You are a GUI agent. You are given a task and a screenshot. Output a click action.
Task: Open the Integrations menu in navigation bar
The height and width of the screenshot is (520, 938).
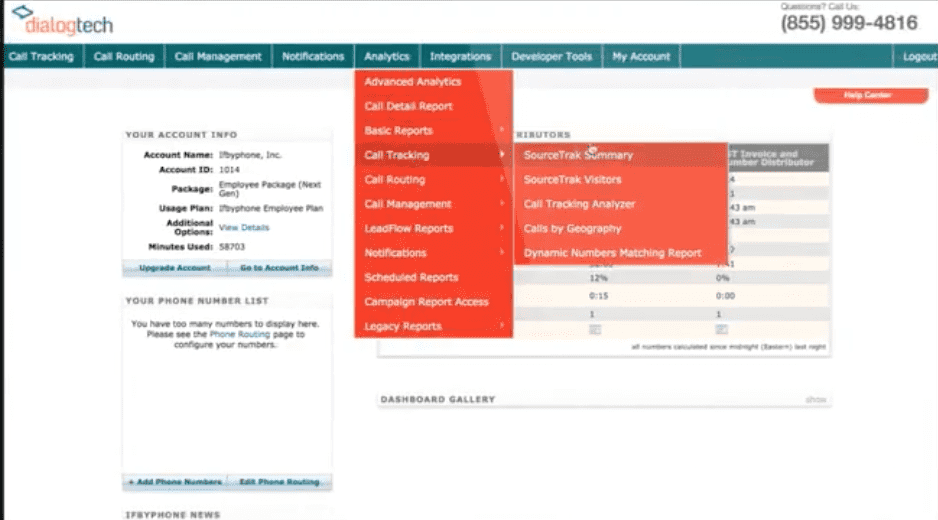pos(460,57)
